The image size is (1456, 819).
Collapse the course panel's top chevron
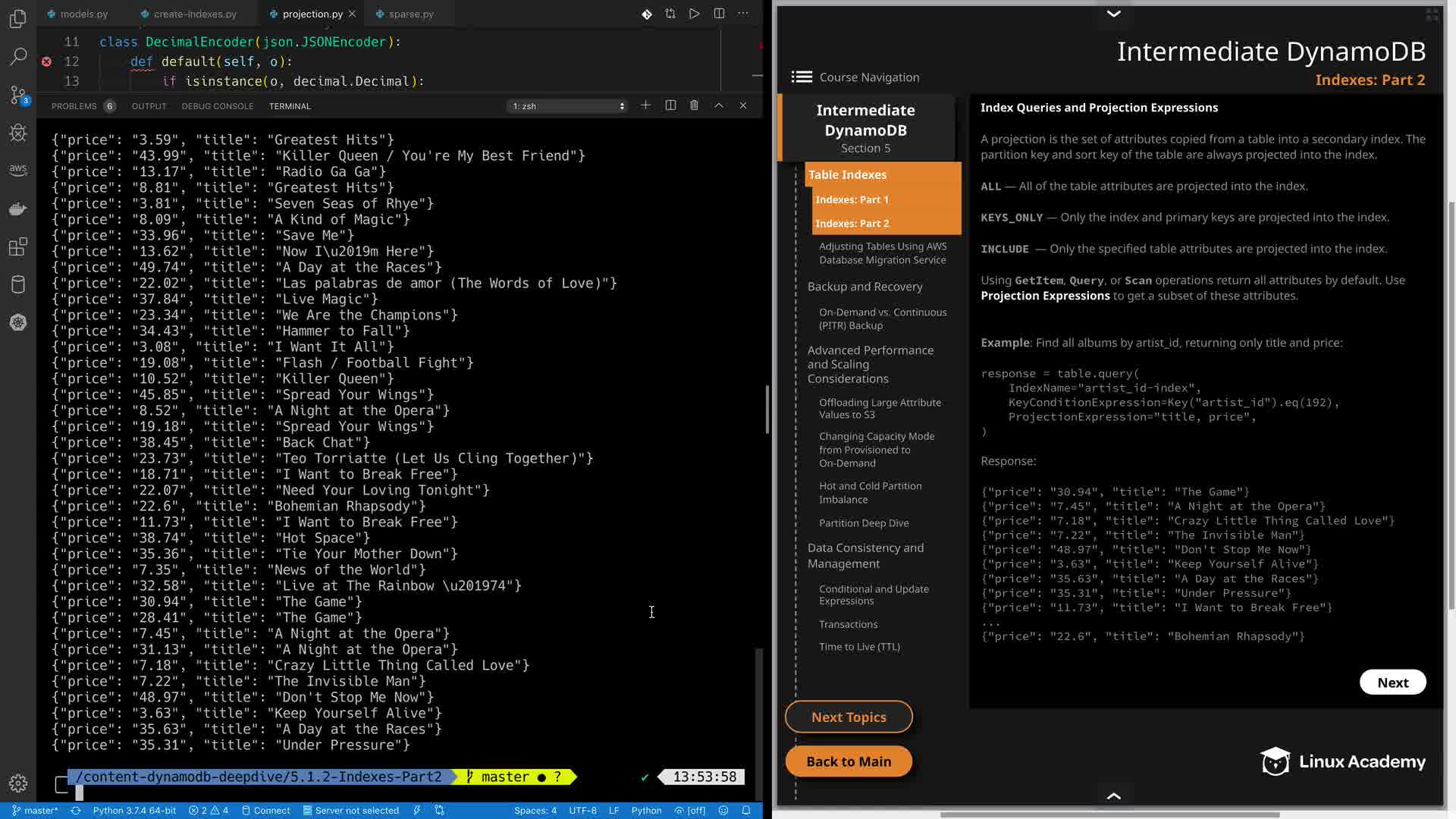pos(1113,14)
